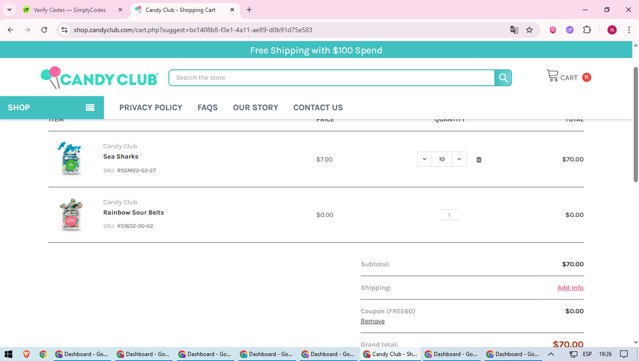The height and width of the screenshot is (361, 639).
Task: View site information icon in address bar
Action: tap(64, 30)
